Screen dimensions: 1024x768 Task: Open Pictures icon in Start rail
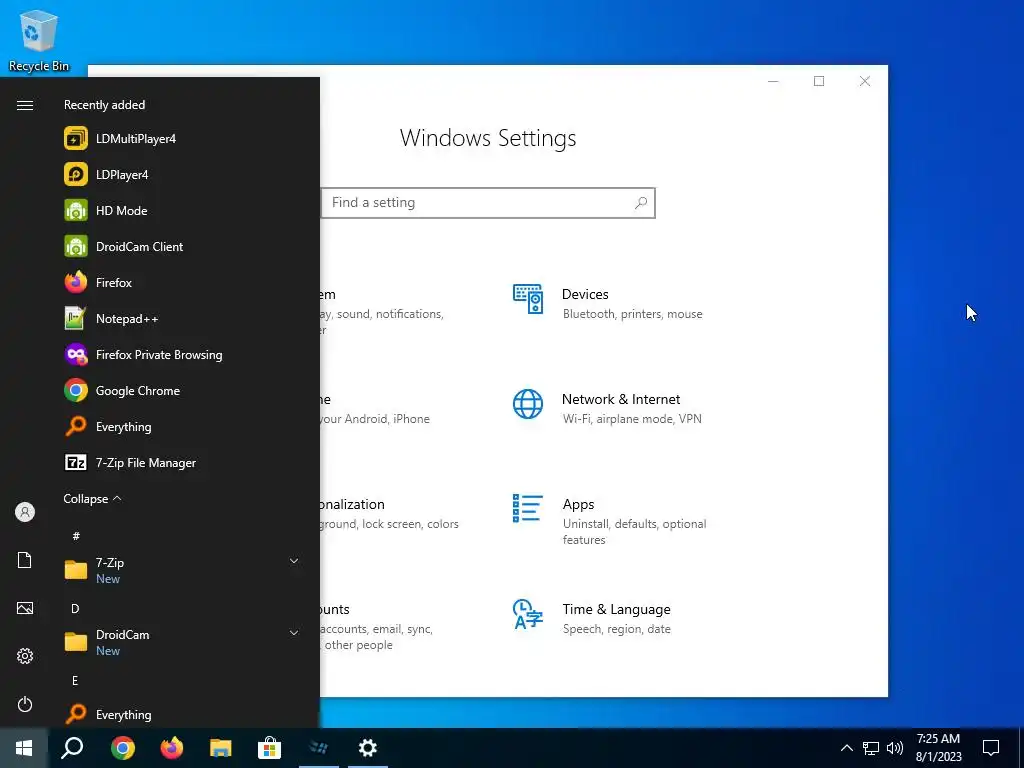click(x=25, y=608)
